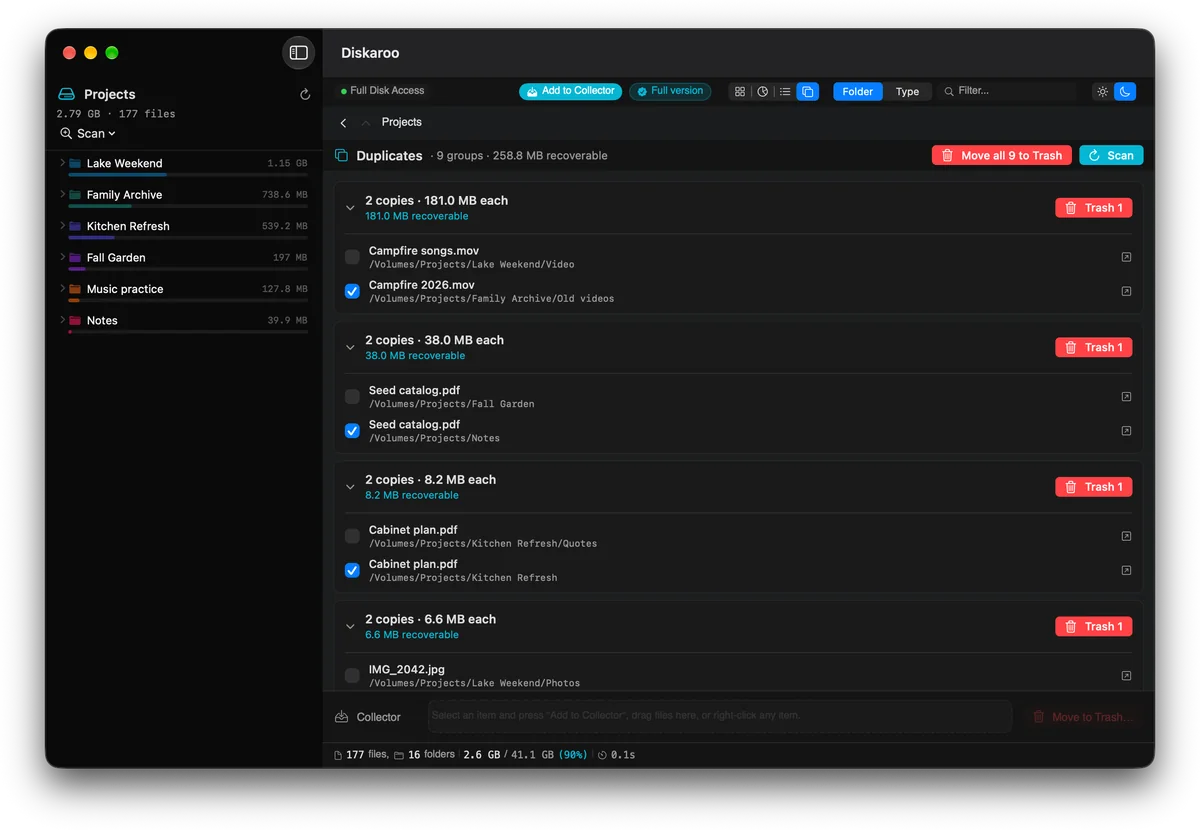The height and width of the screenshot is (830, 1200).
Task: Expand the Family Archive folder
Action: pyautogui.click(x=62, y=195)
